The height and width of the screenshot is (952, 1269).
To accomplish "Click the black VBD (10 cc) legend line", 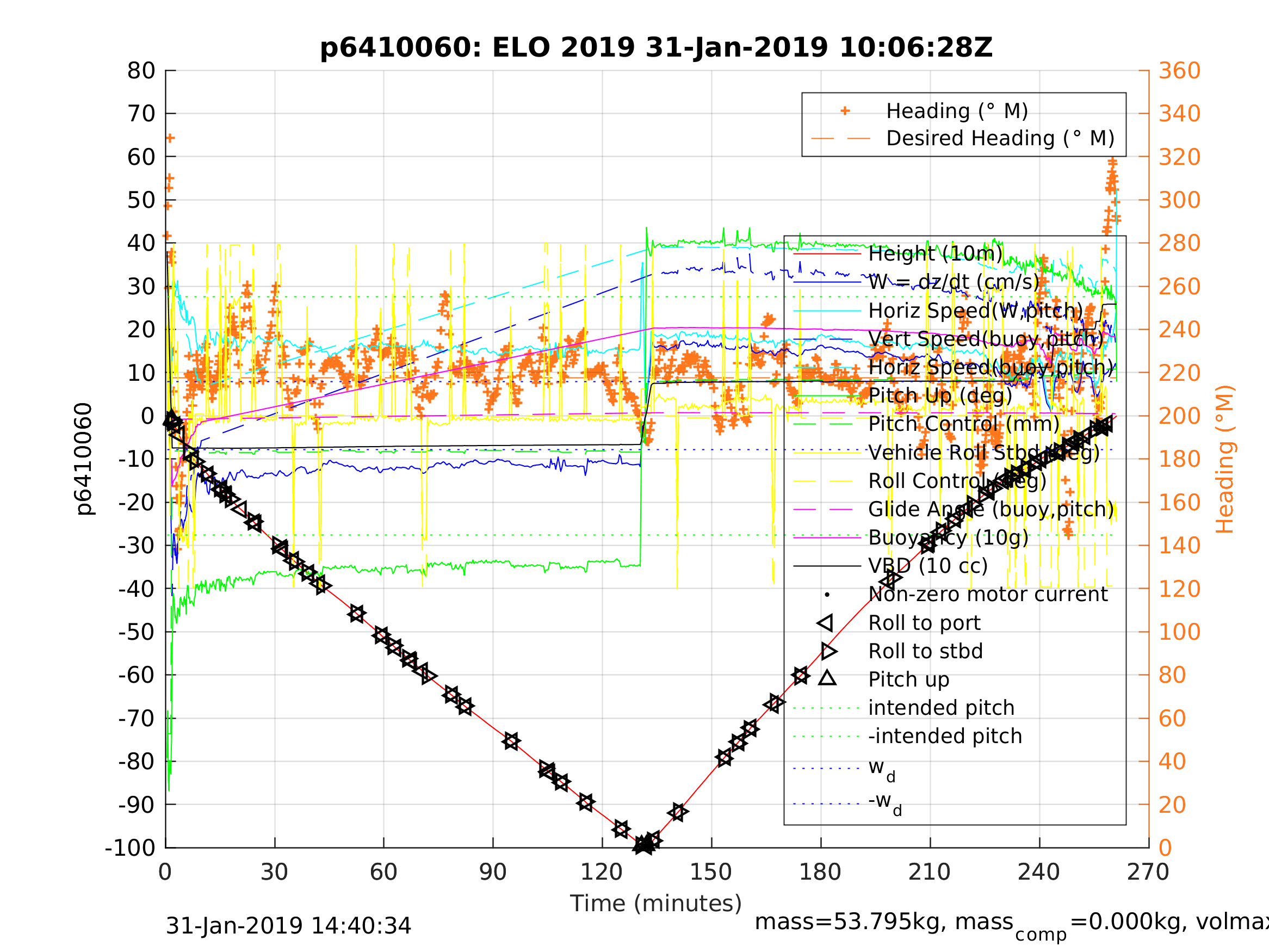I will coord(827,566).
